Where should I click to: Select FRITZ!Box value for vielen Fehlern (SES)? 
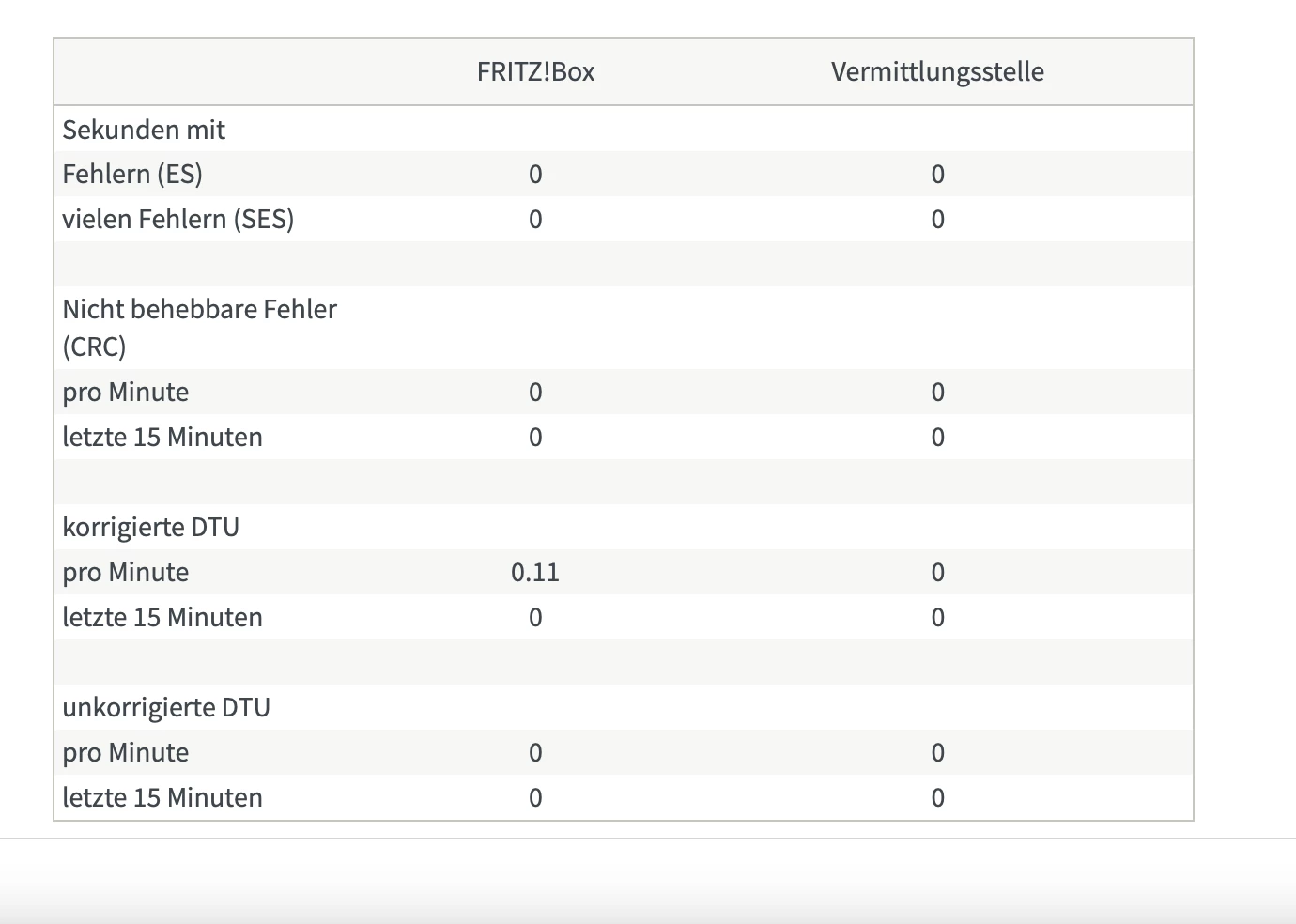(x=535, y=219)
